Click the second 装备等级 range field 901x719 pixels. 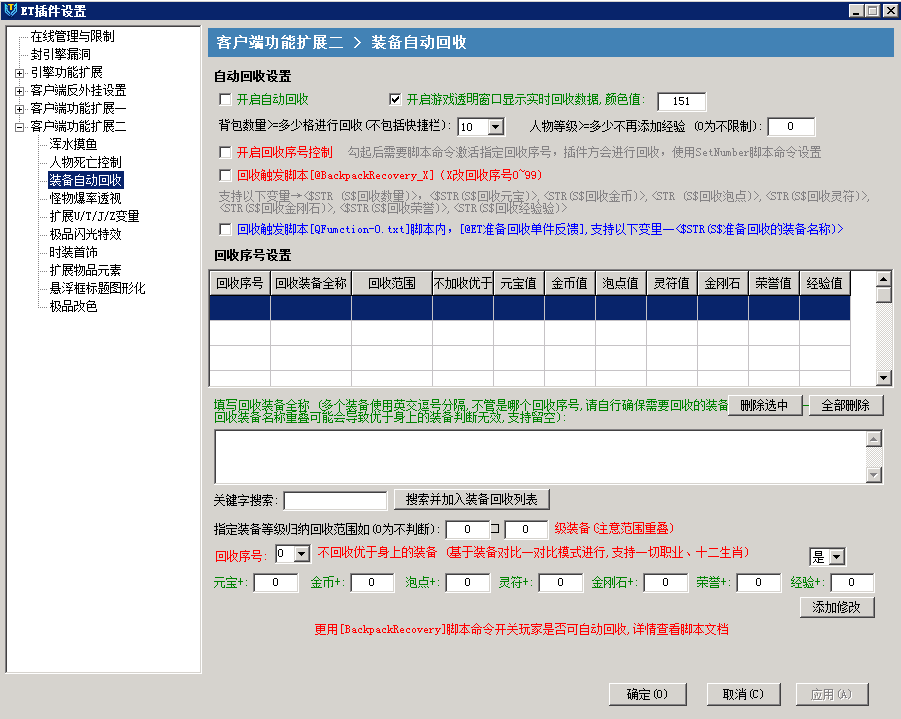point(526,529)
